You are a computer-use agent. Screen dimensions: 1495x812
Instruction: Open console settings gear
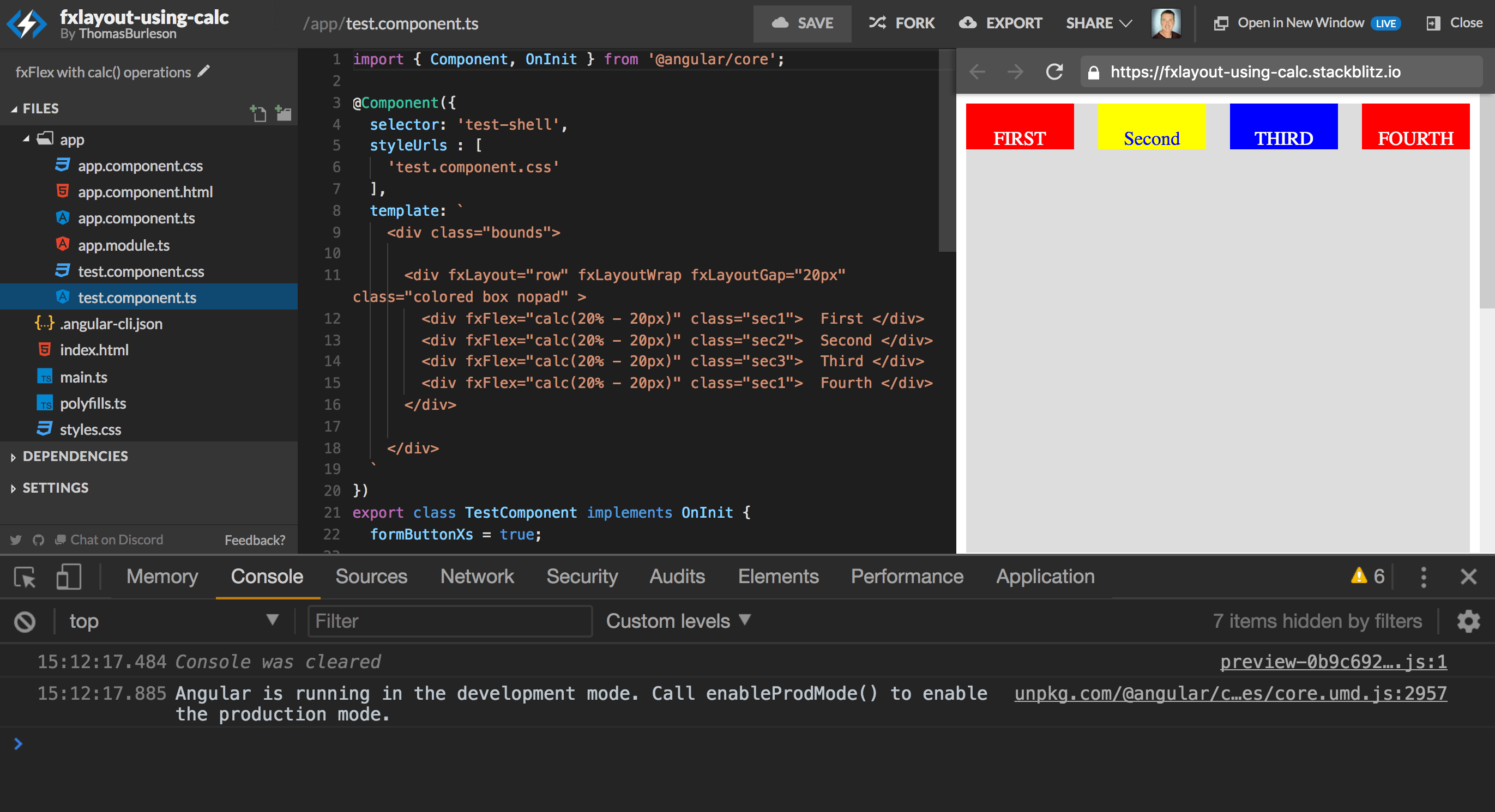[1468, 621]
